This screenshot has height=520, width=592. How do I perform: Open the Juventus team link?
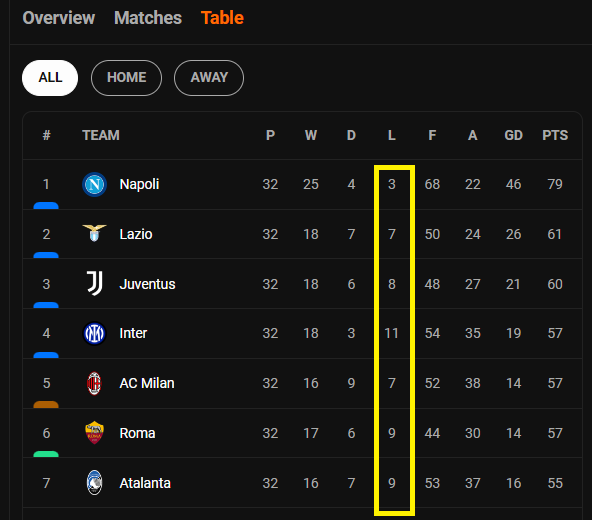147,284
